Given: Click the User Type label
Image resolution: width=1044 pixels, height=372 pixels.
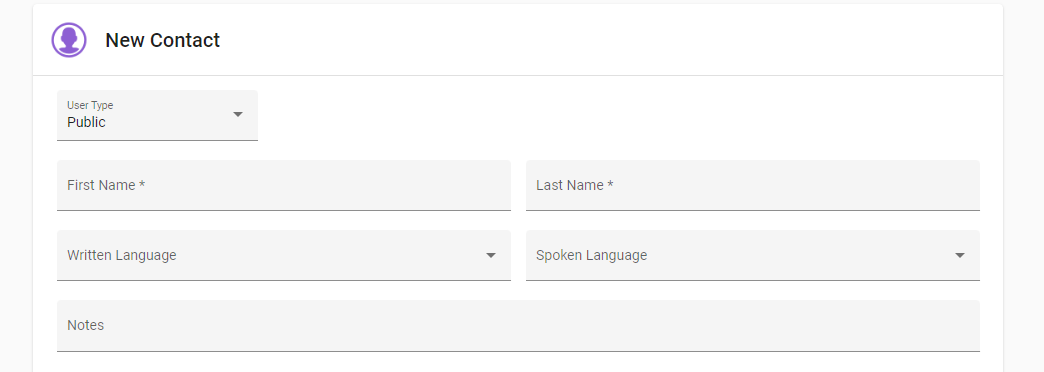Looking at the screenshot, I should (x=90, y=105).
